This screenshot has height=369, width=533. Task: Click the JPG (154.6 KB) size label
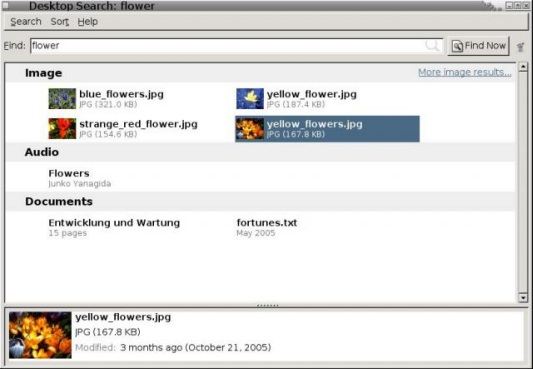(x=108, y=135)
